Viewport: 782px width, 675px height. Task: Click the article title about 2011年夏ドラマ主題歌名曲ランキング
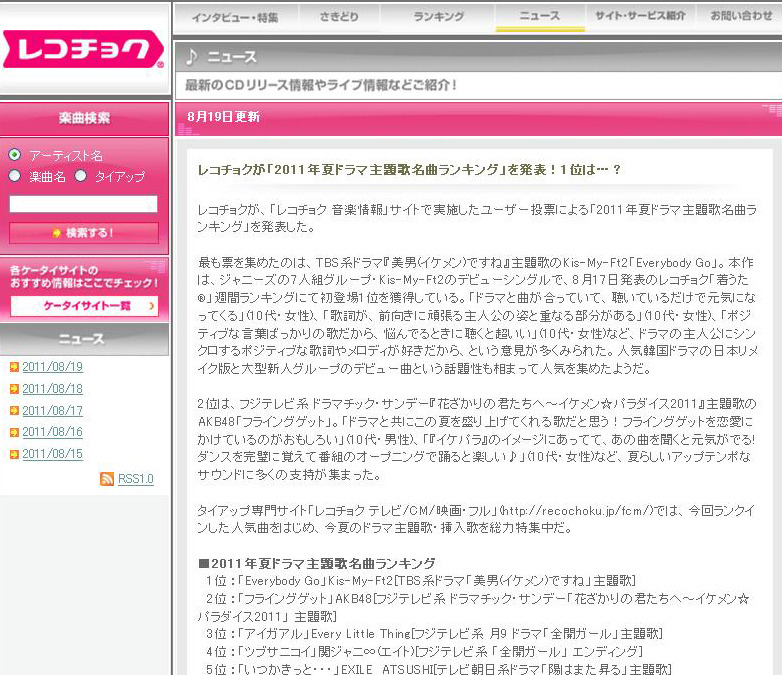[x=409, y=170]
